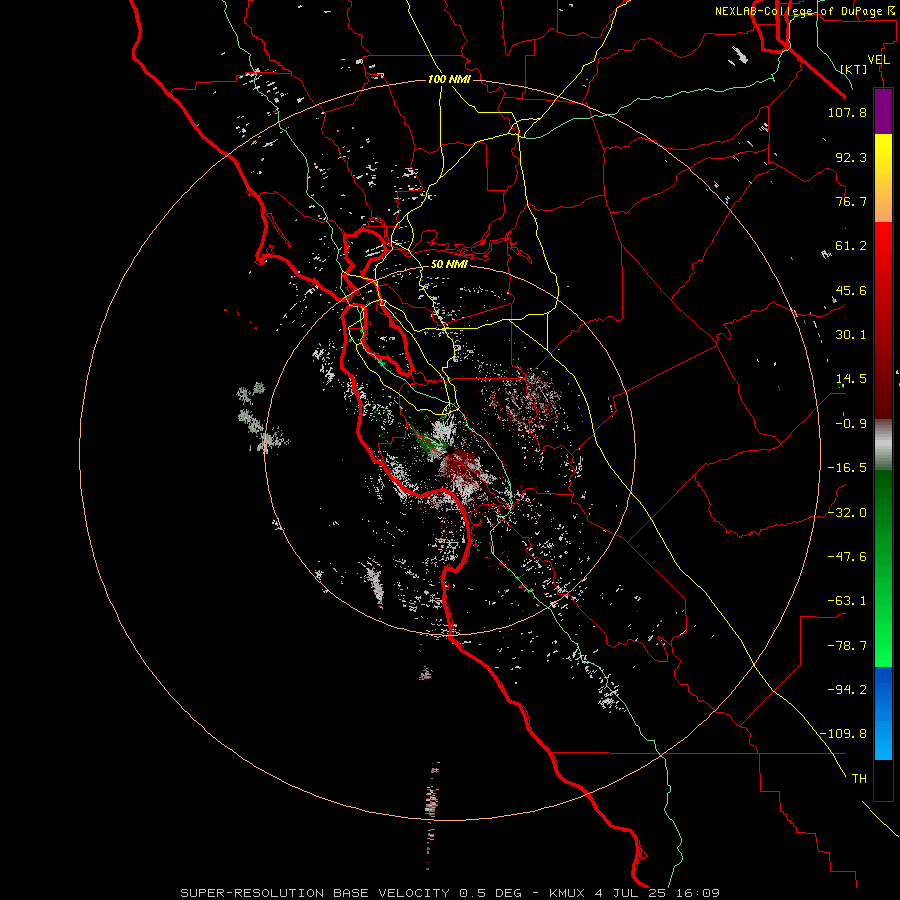Click the -16.5 velocity scale value
This screenshot has width=900, height=900.
(847, 468)
